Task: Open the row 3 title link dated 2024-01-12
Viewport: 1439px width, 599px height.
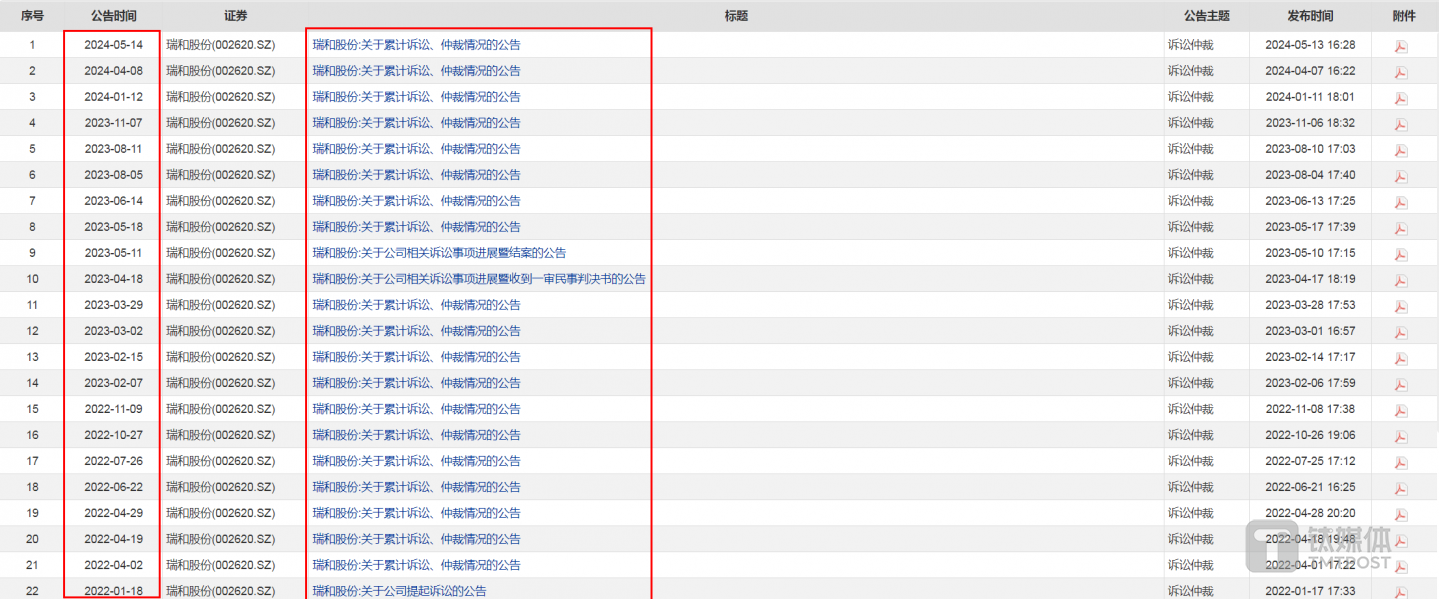Action: (416, 97)
